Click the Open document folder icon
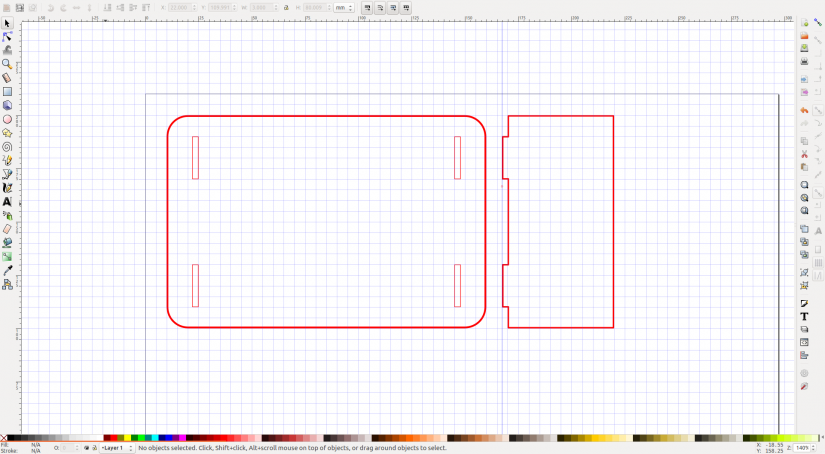 click(x=804, y=36)
